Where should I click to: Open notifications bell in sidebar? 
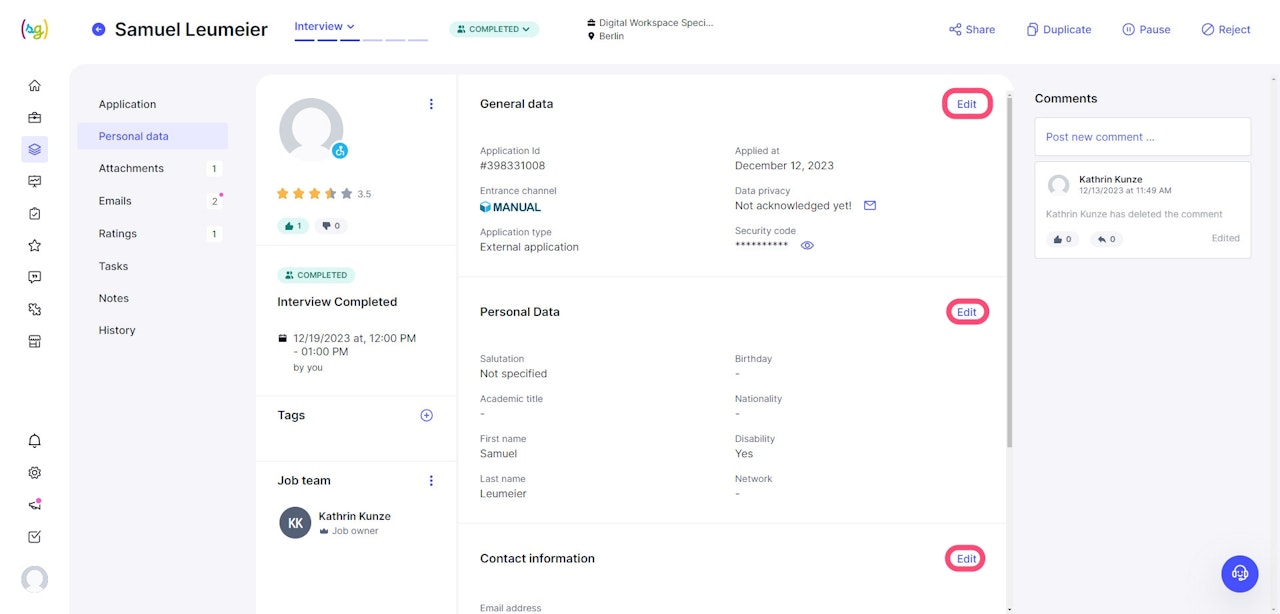tap(35, 441)
